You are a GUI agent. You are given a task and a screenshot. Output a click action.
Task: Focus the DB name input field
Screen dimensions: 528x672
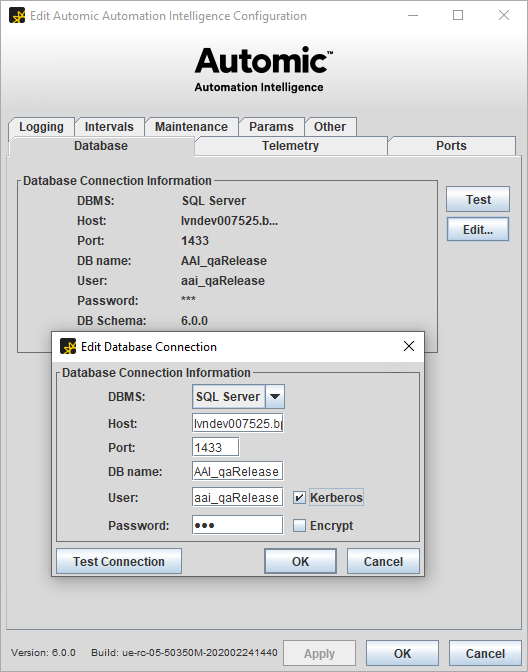[x=238, y=471]
